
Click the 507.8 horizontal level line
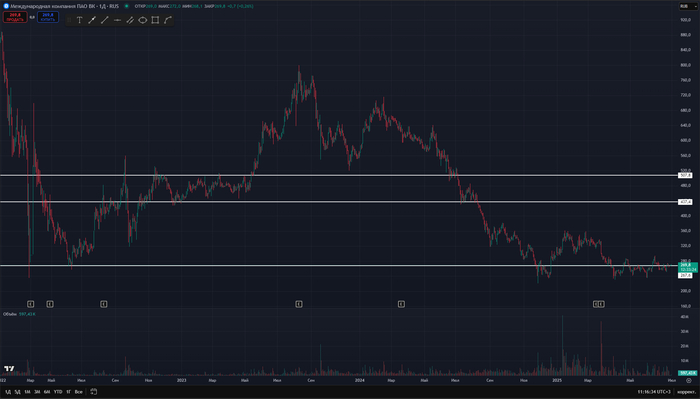(x=338, y=175)
